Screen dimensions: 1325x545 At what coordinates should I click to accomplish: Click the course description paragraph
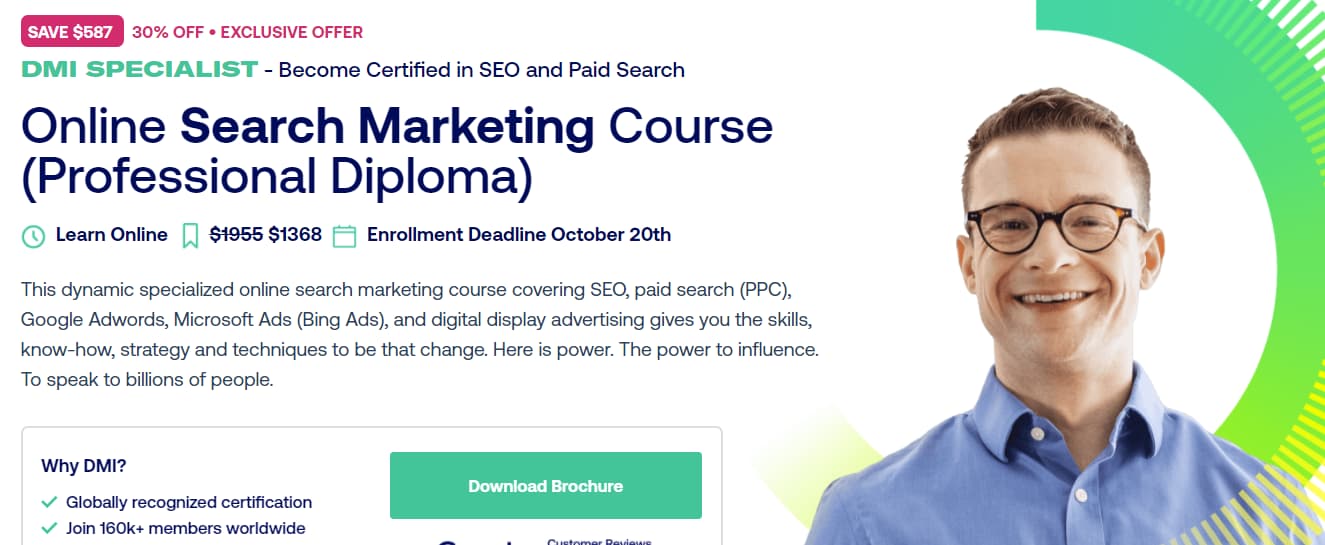420,335
